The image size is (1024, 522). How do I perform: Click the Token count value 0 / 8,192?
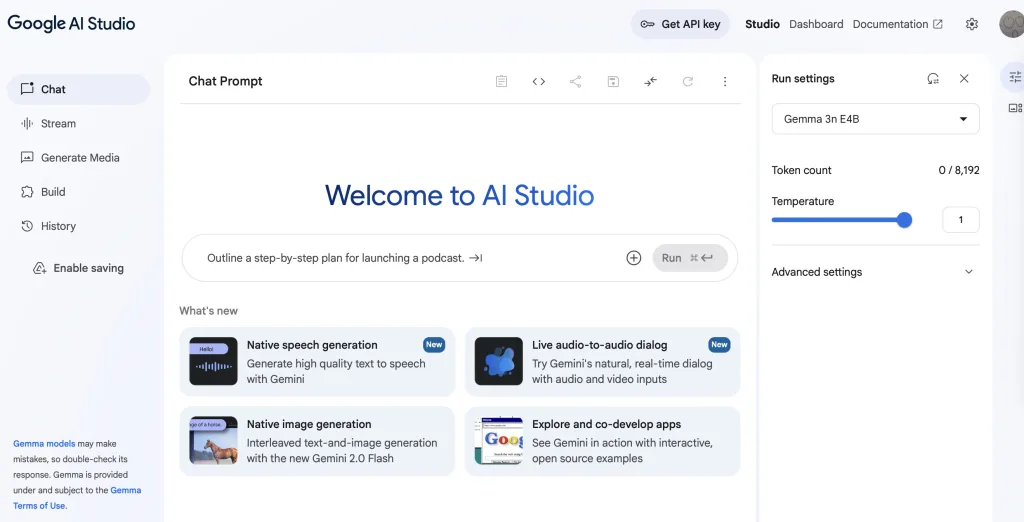(959, 170)
